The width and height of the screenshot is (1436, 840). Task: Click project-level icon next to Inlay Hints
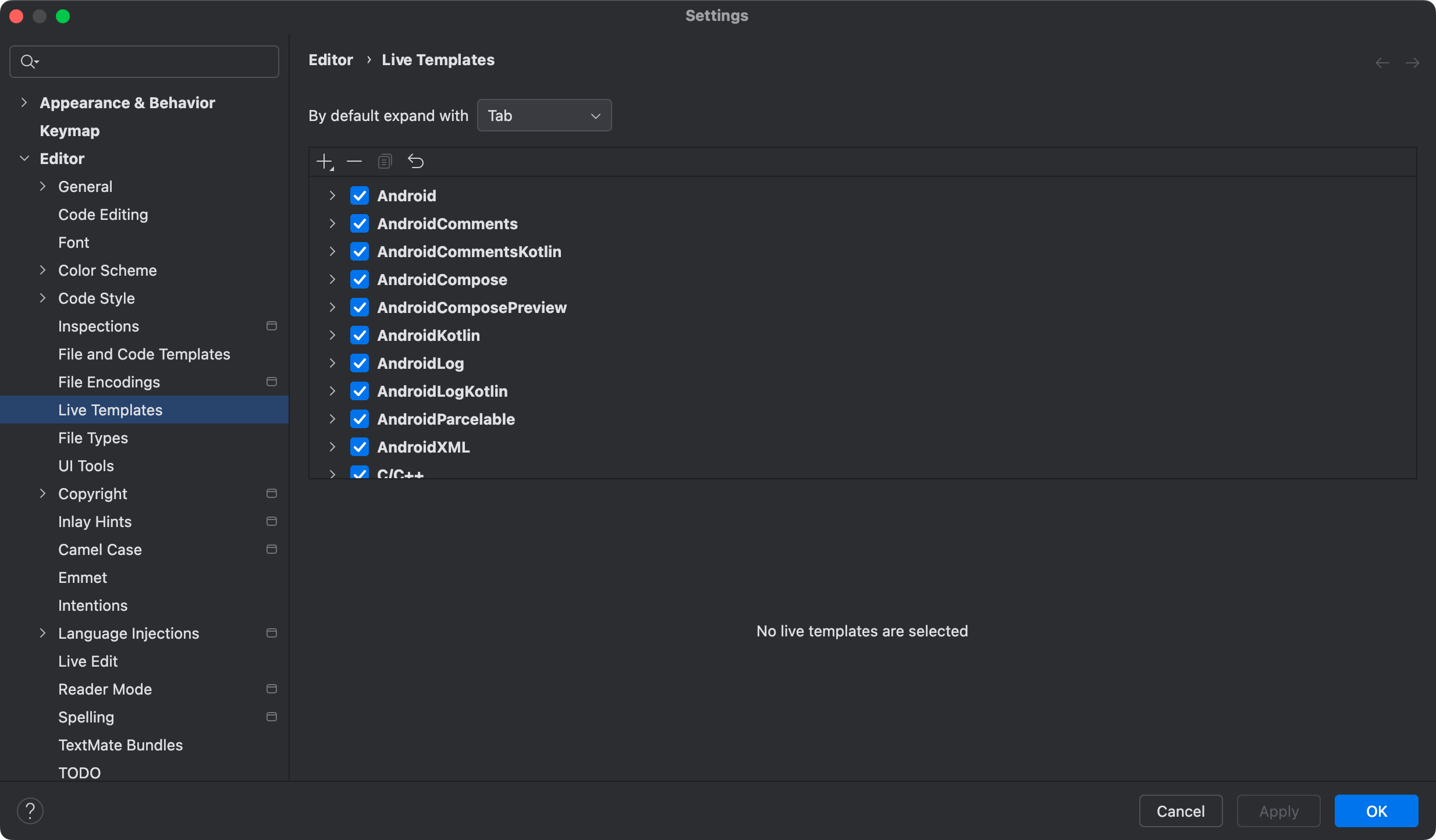click(271, 521)
